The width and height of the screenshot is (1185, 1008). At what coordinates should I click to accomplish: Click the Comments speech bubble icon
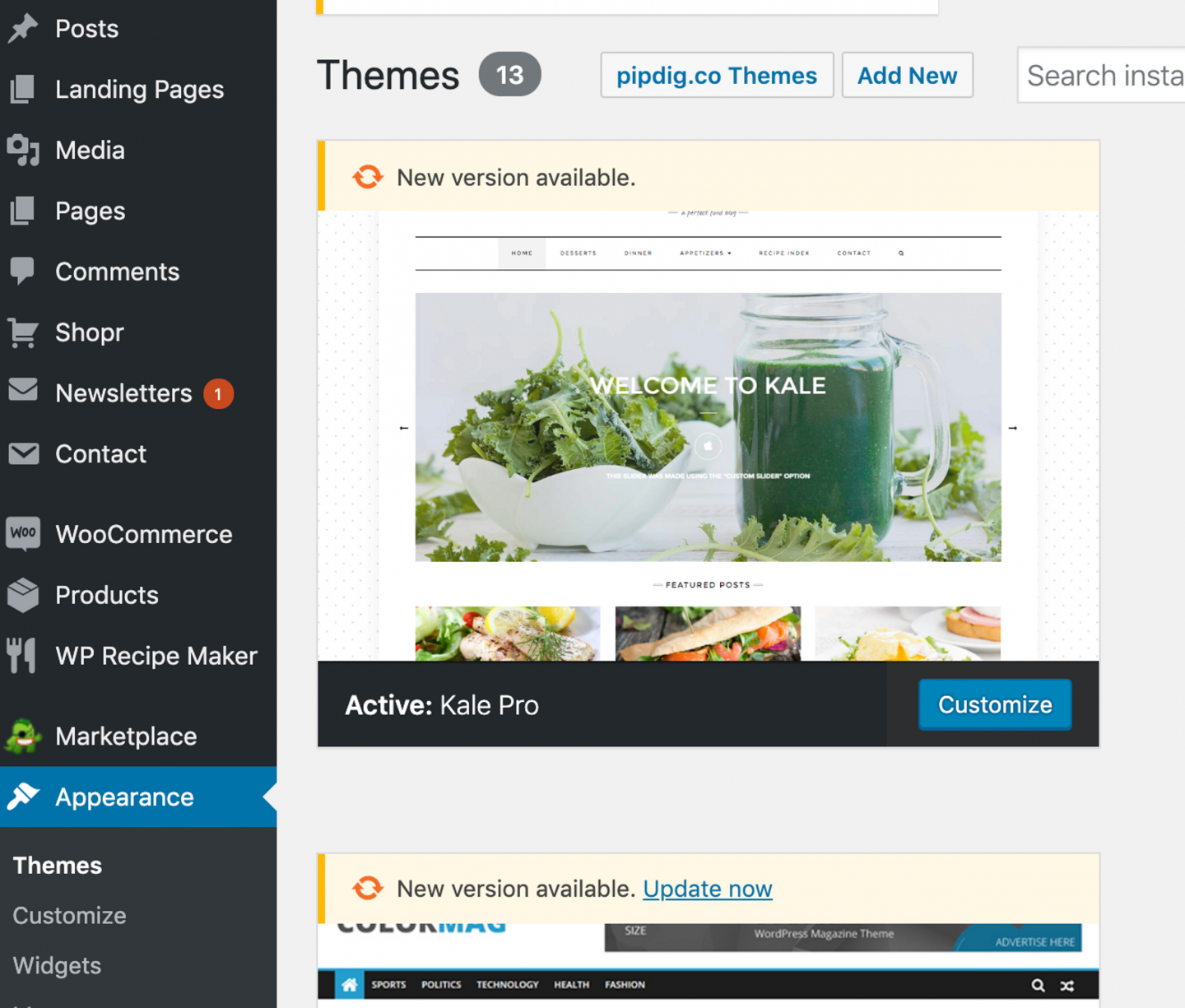(x=23, y=272)
